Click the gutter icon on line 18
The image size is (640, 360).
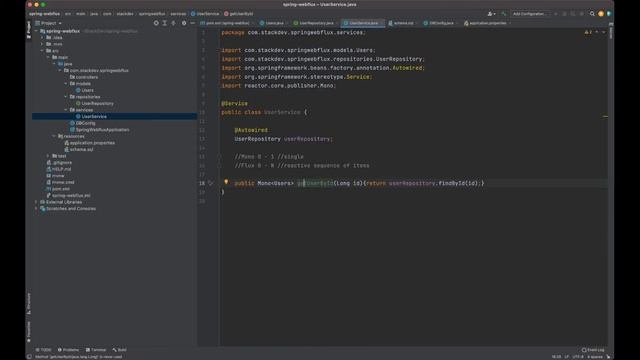click(211, 183)
